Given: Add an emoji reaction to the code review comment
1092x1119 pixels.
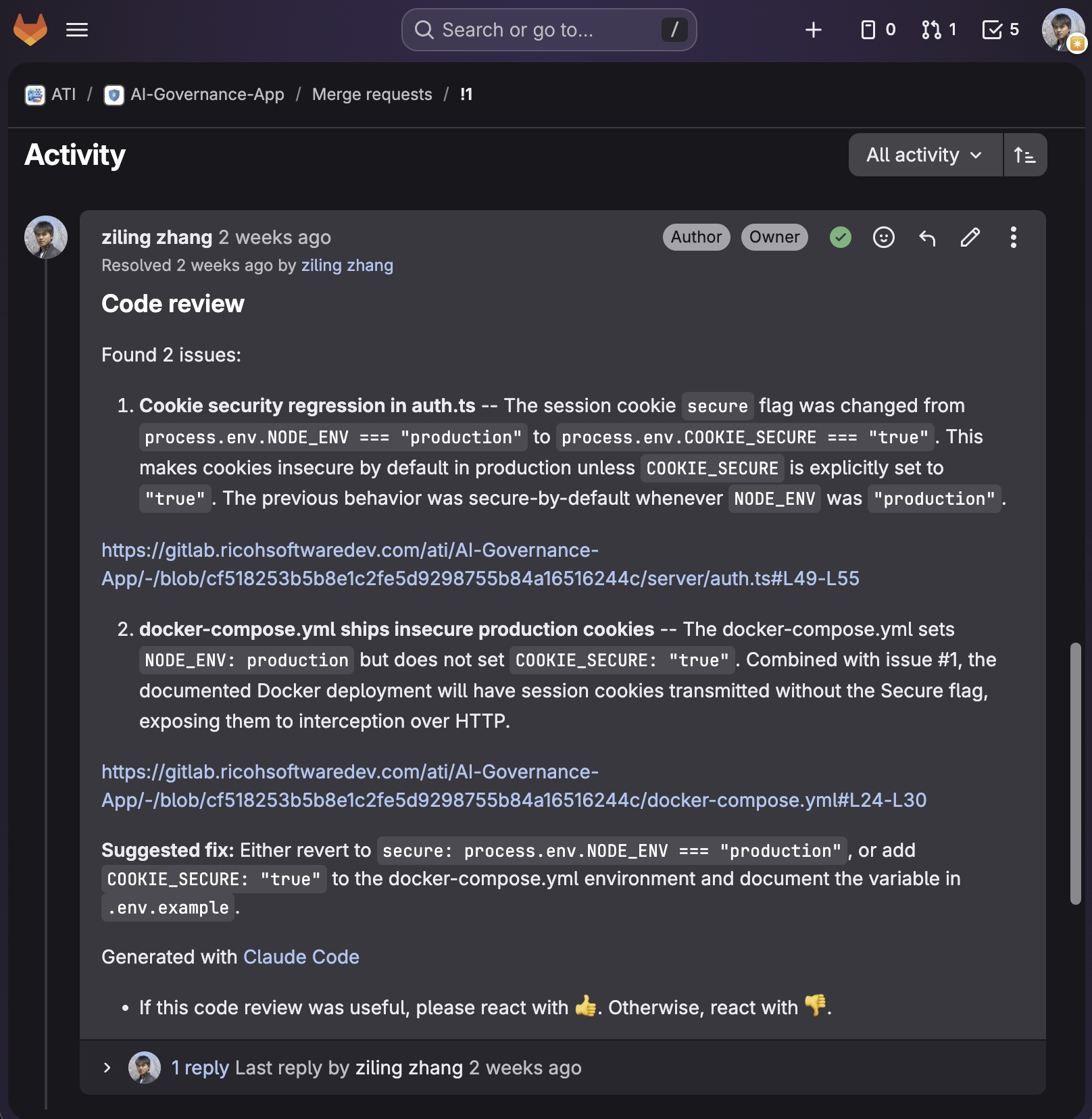Looking at the screenshot, I should click(883, 238).
